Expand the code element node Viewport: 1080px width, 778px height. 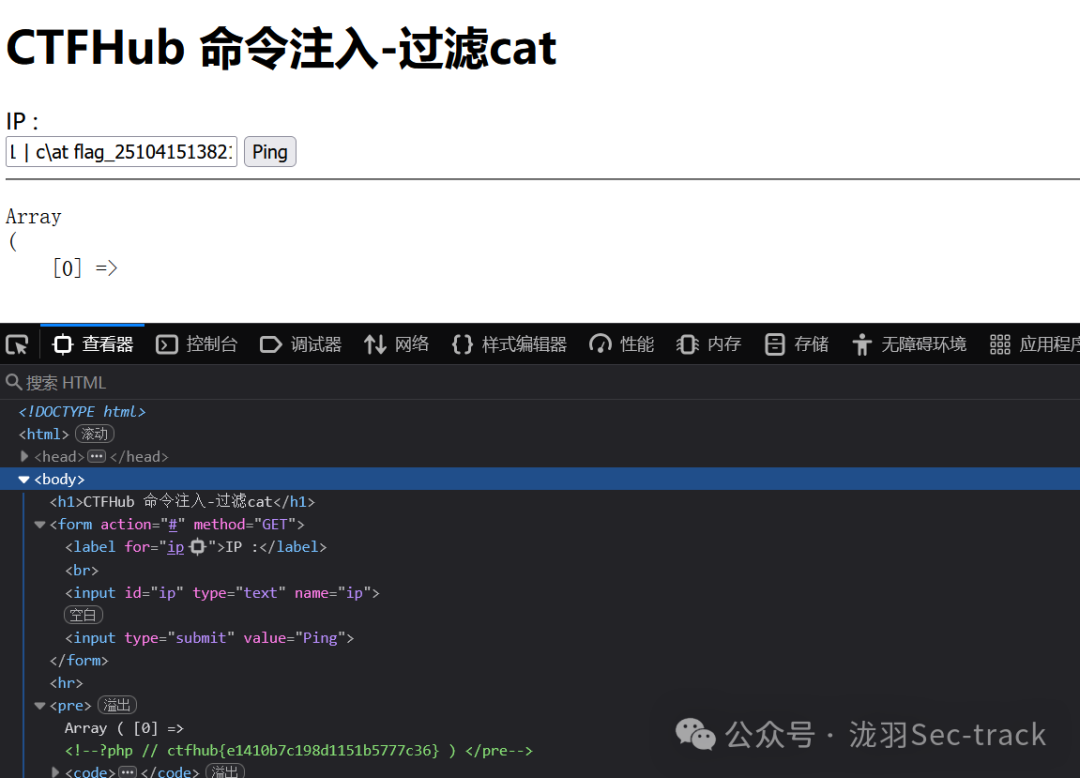[x=55, y=772]
